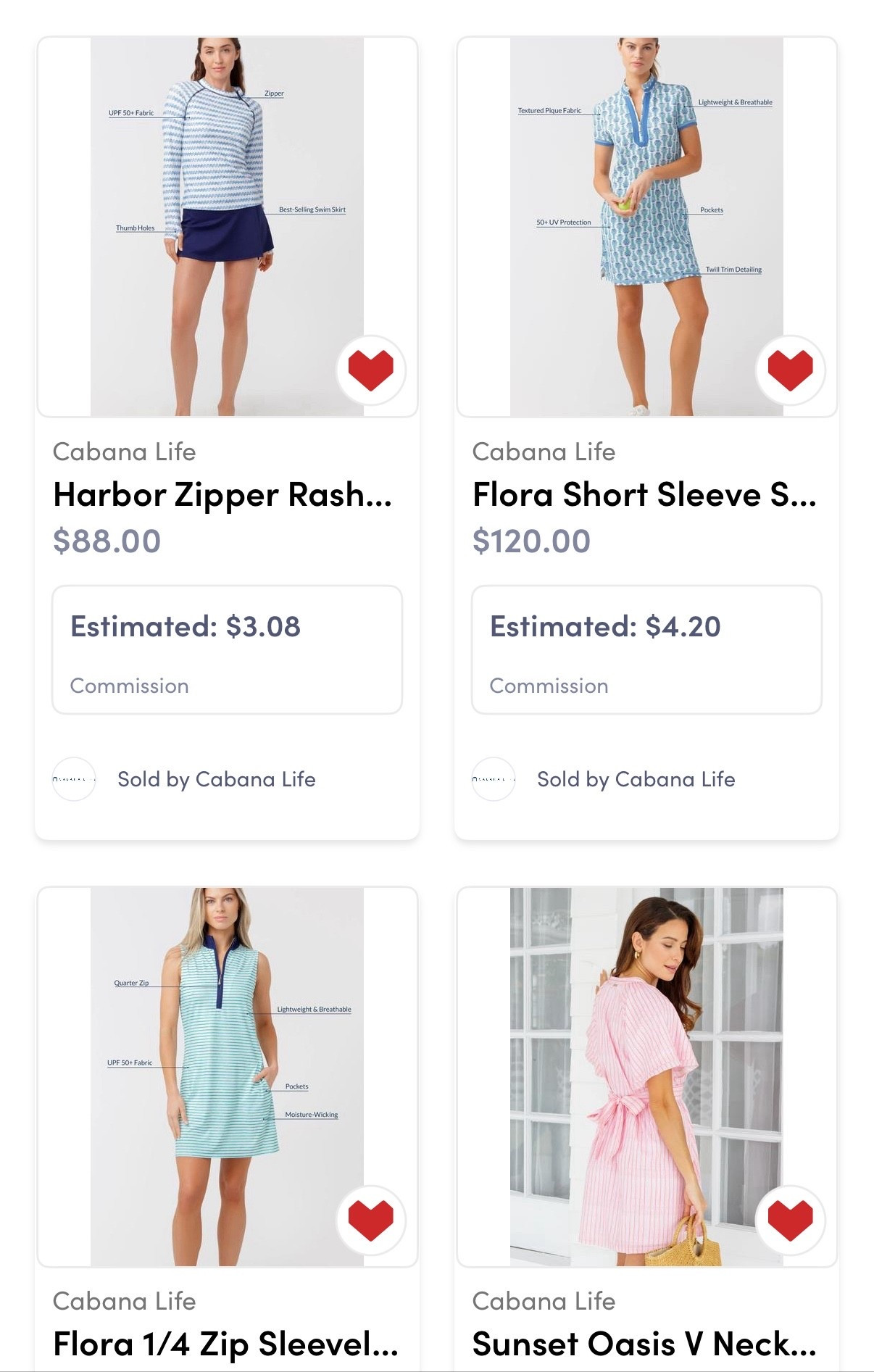Screen dimensions: 874x1372
Task: Open Harbor Zipper Rash product image
Action: [227, 226]
